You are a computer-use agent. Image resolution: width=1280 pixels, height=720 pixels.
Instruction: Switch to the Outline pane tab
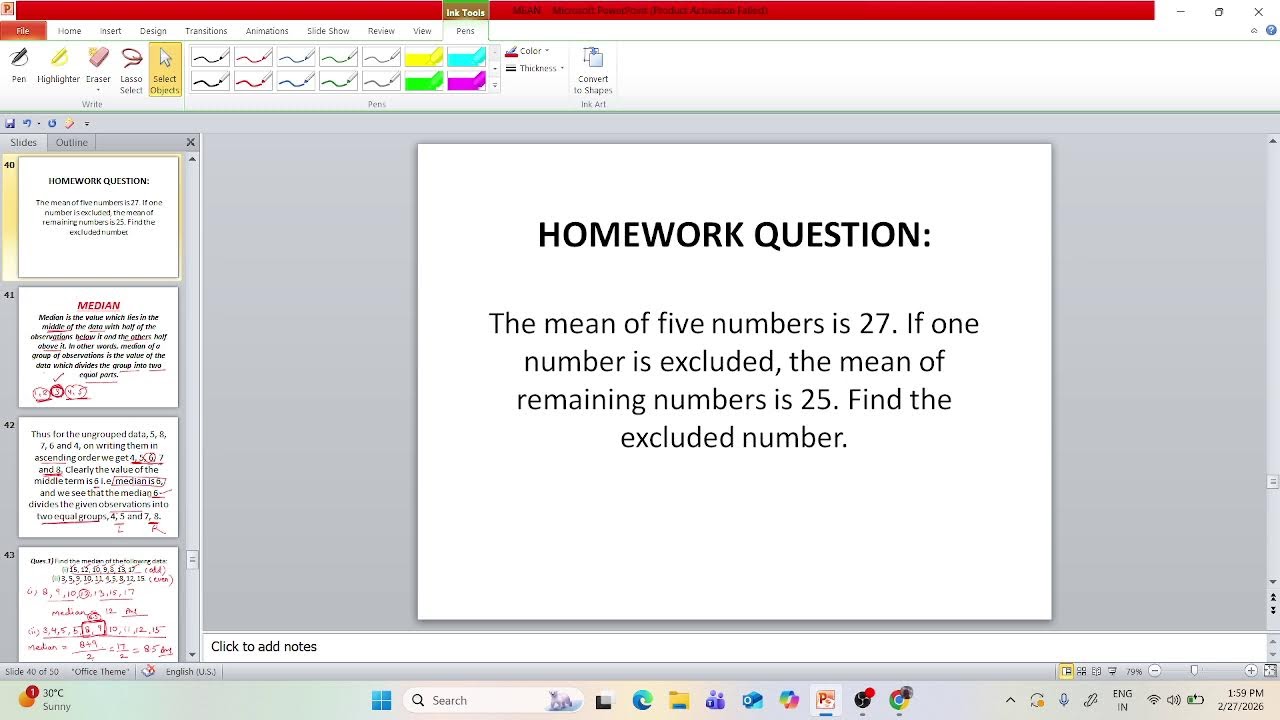(71, 142)
